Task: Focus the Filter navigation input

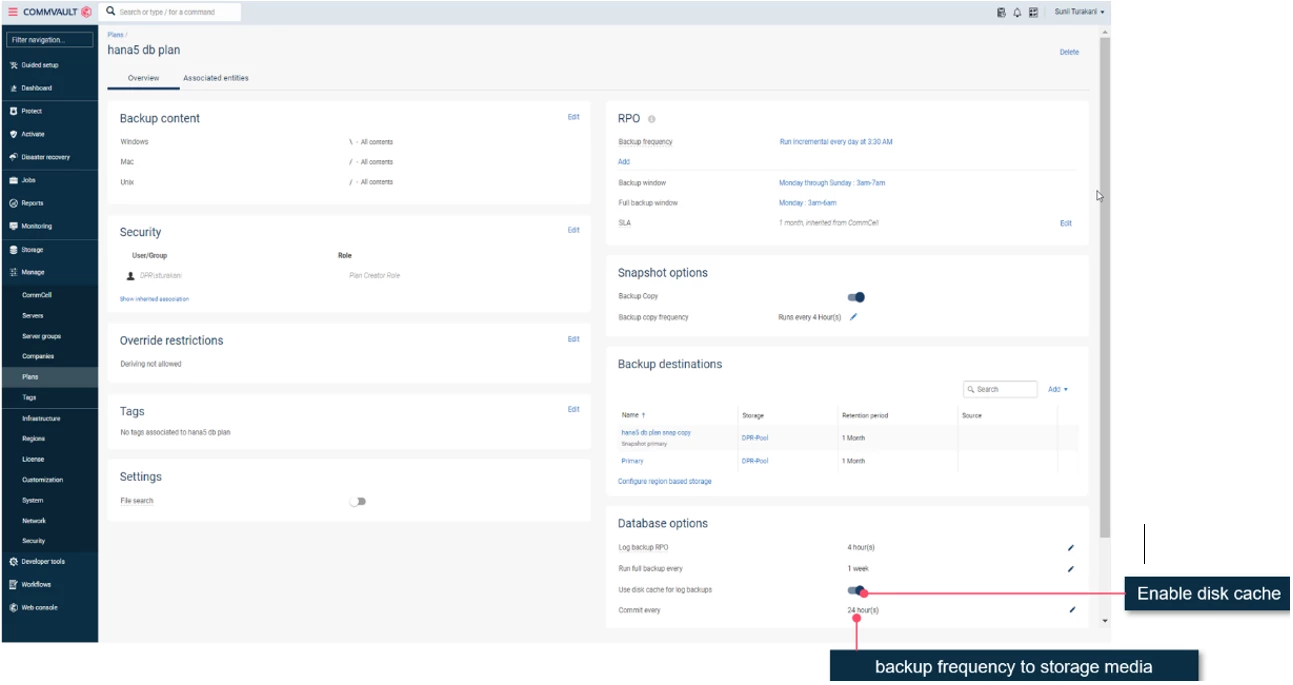Action: coord(50,40)
